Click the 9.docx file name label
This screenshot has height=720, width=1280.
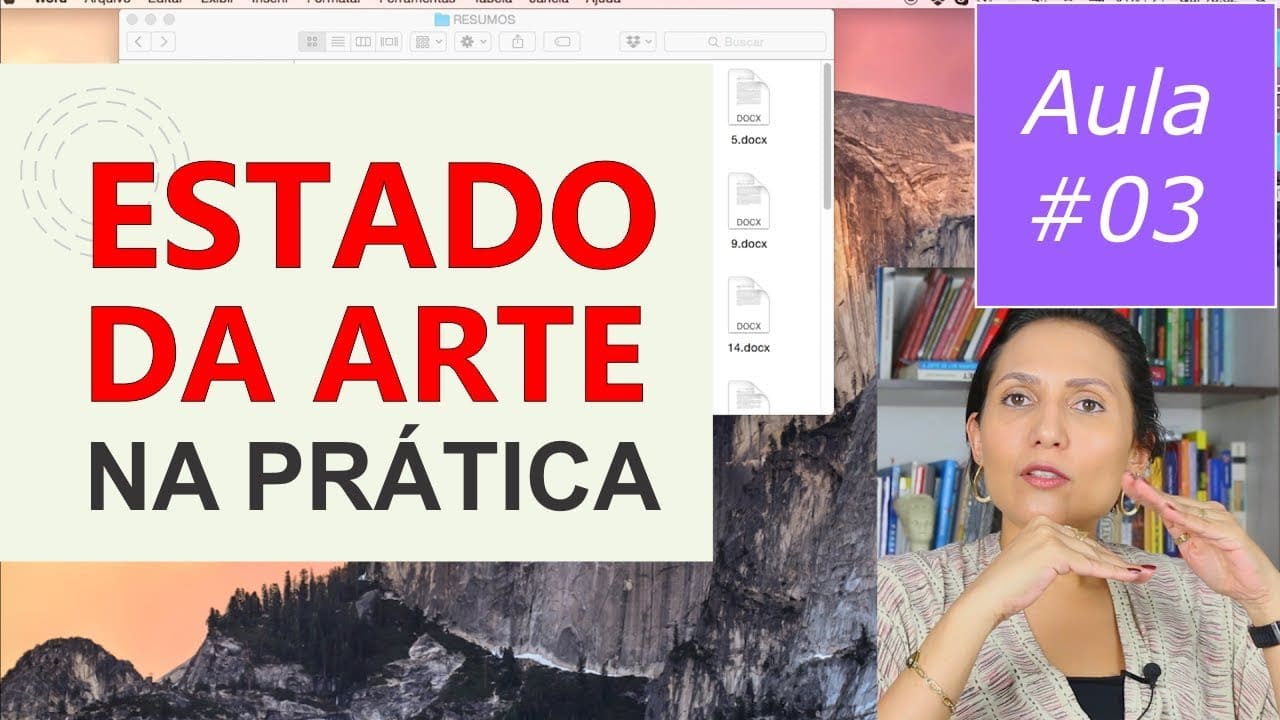749,244
